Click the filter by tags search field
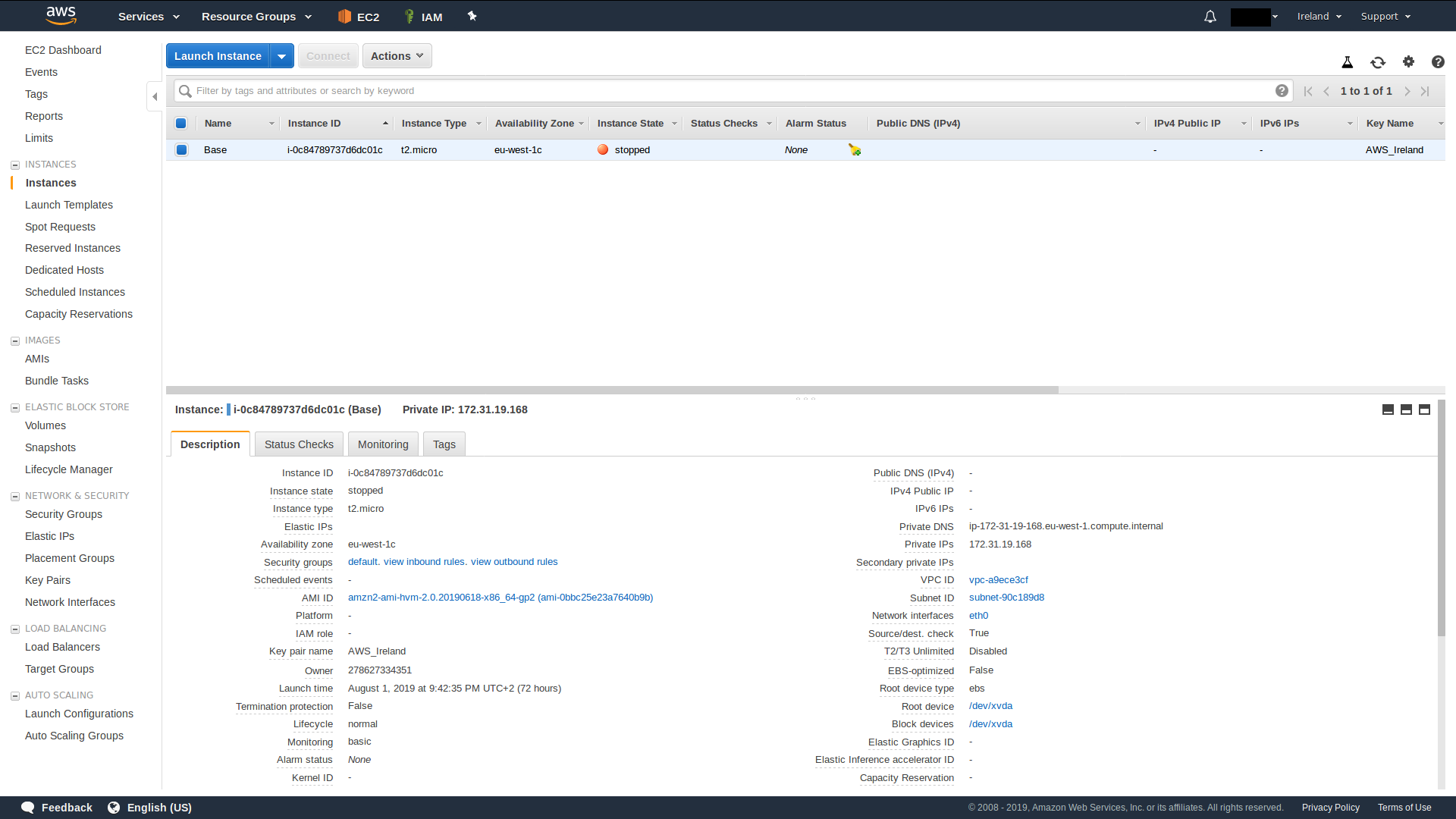The width and height of the screenshot is (1456, 819). point(732,91)
